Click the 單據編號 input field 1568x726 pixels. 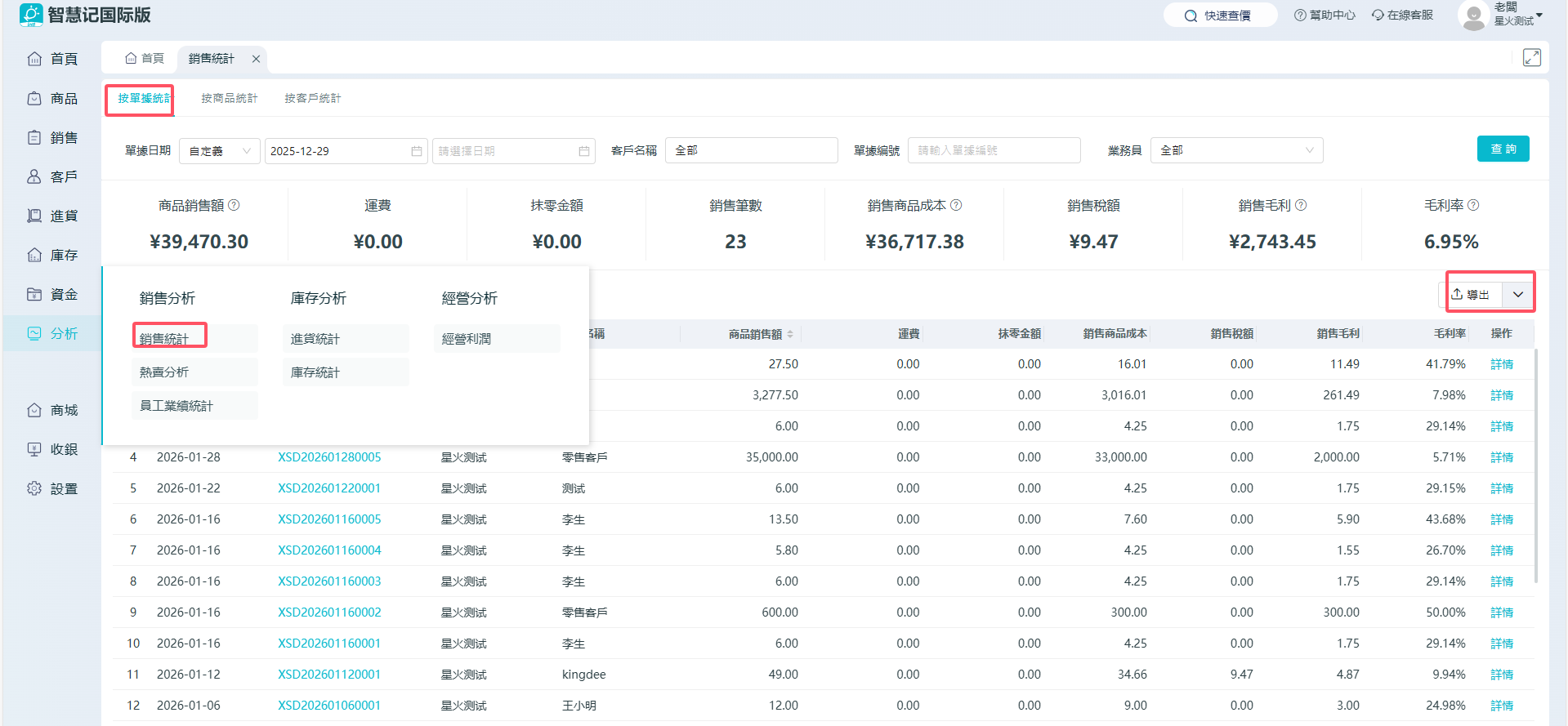pos(993,150)
